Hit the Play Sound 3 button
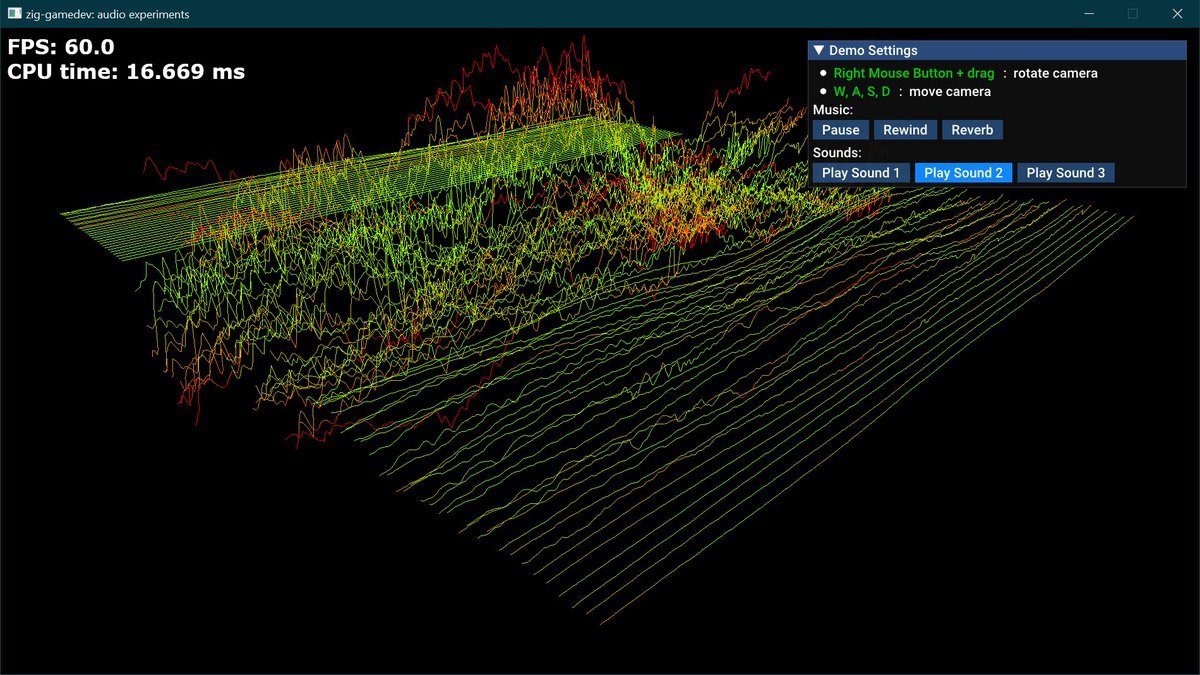This screenshot has width=1200, height=675. pos(1065,173)
